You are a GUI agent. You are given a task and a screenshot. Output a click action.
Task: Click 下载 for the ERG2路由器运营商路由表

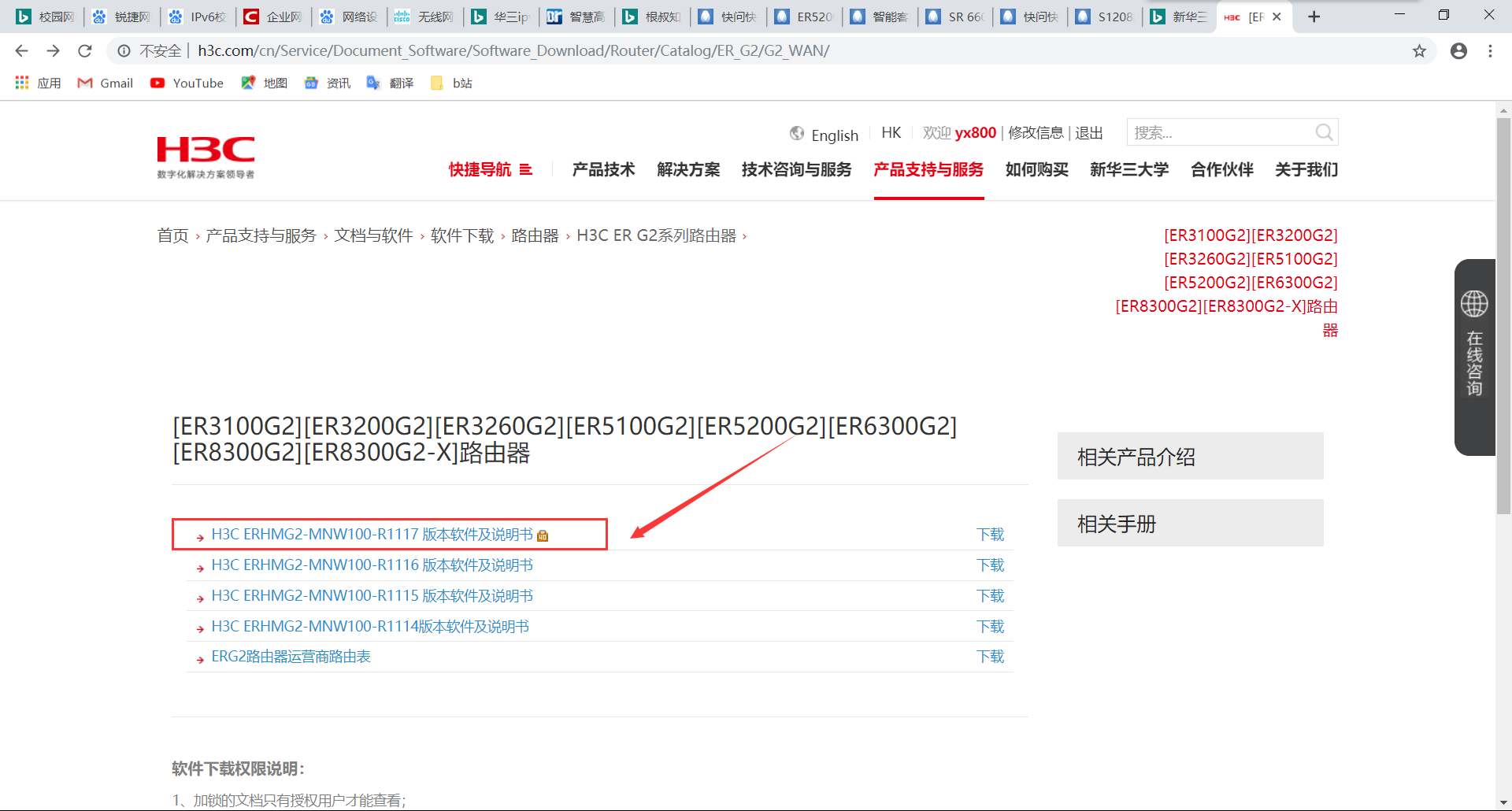point(990,657)
